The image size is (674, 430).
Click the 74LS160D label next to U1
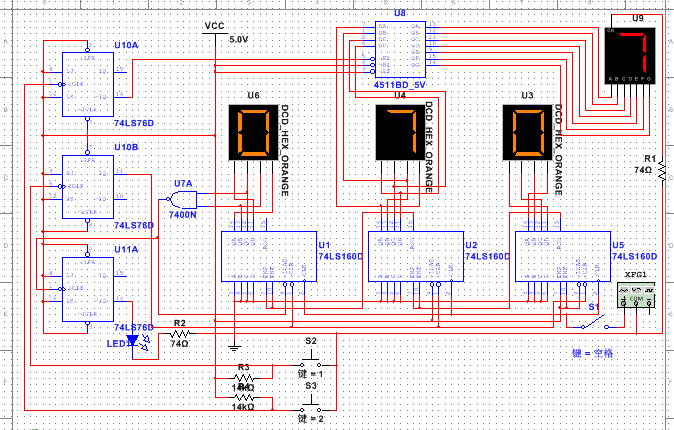pyautogui.click(x=341, y=257)
